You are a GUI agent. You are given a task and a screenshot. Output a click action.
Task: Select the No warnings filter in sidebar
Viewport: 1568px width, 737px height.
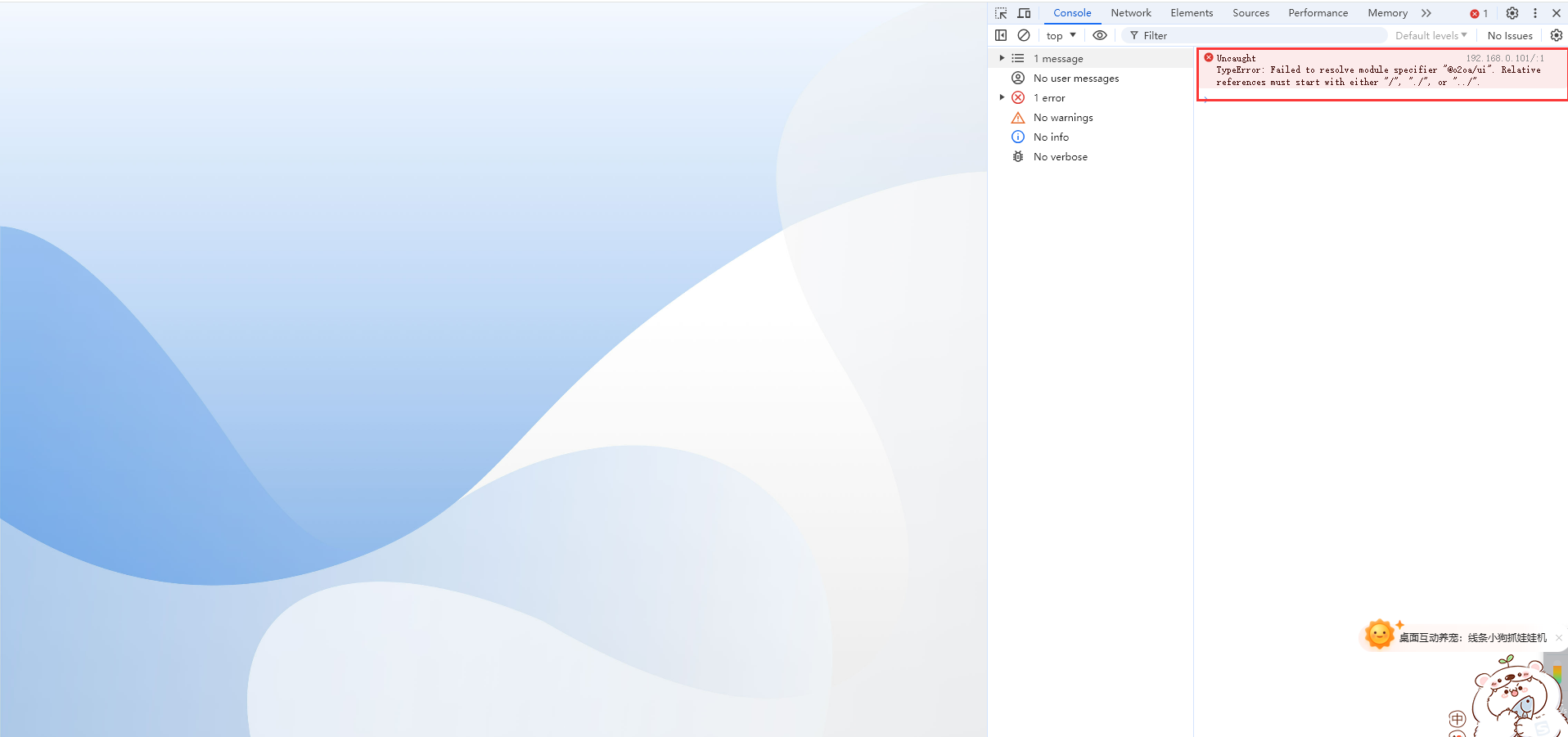point(1064,117)
